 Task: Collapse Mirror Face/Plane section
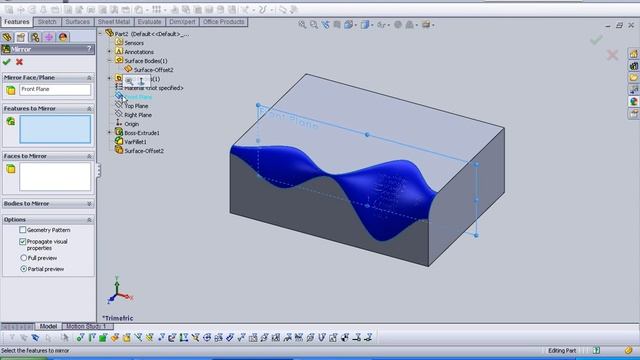point(89,78)
